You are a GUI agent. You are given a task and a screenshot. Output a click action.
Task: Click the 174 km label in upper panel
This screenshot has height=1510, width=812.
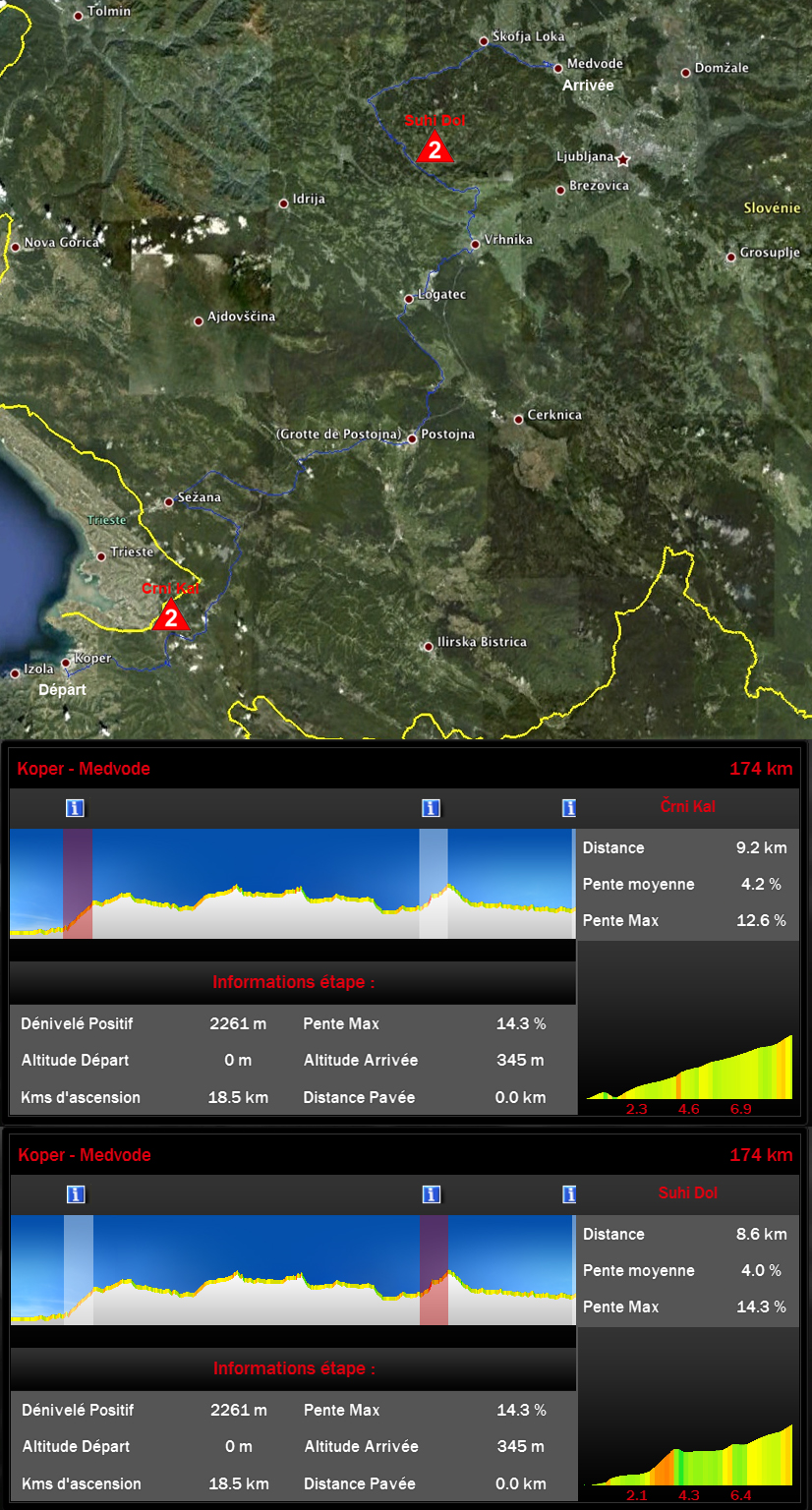[761, 769]
